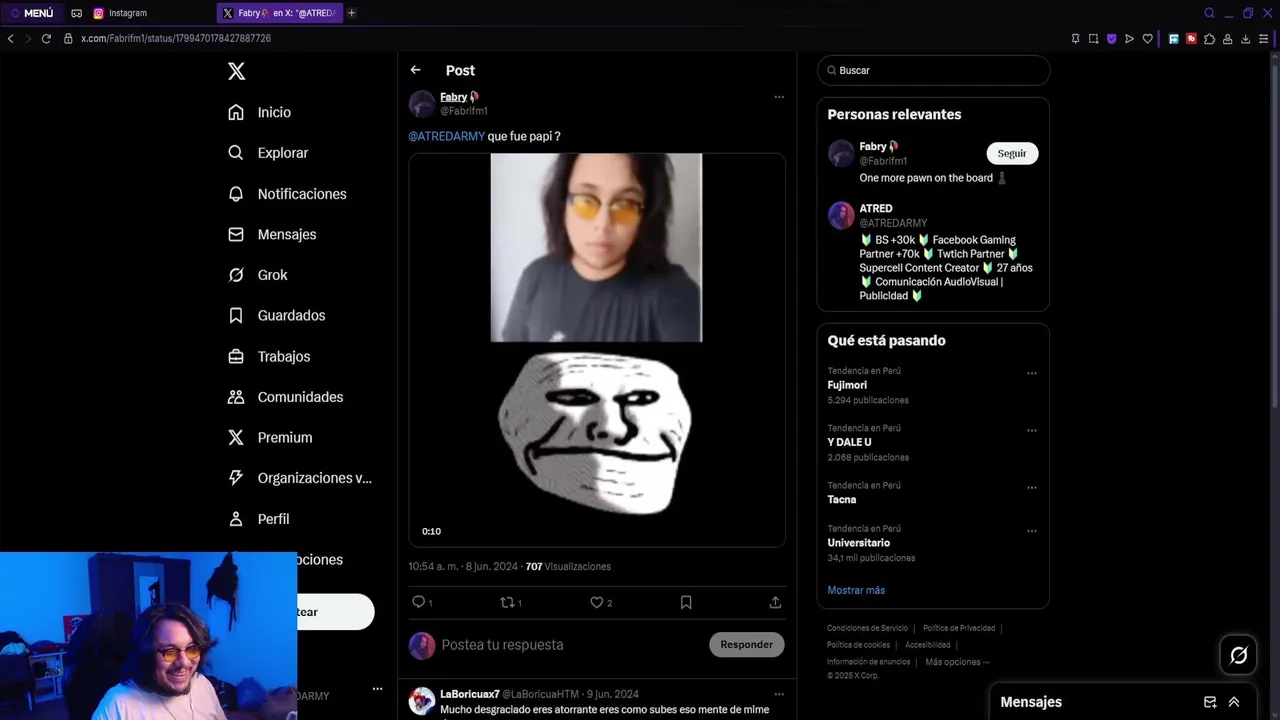Switch to the Instagram tab
Image resolution: width=1280 pixels, height=720 pixels.
[x=120, y=13]
